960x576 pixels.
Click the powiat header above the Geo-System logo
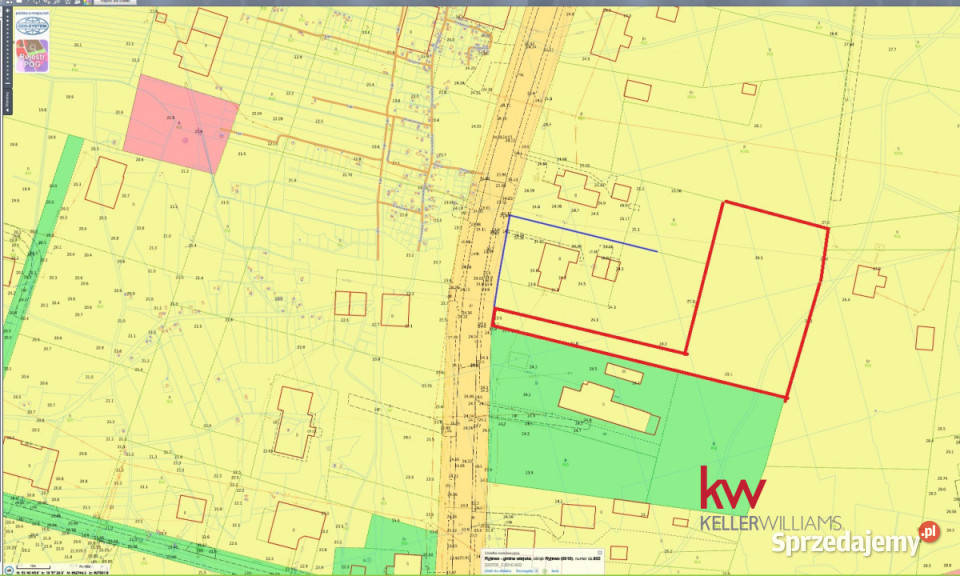(x=31, y=14)
